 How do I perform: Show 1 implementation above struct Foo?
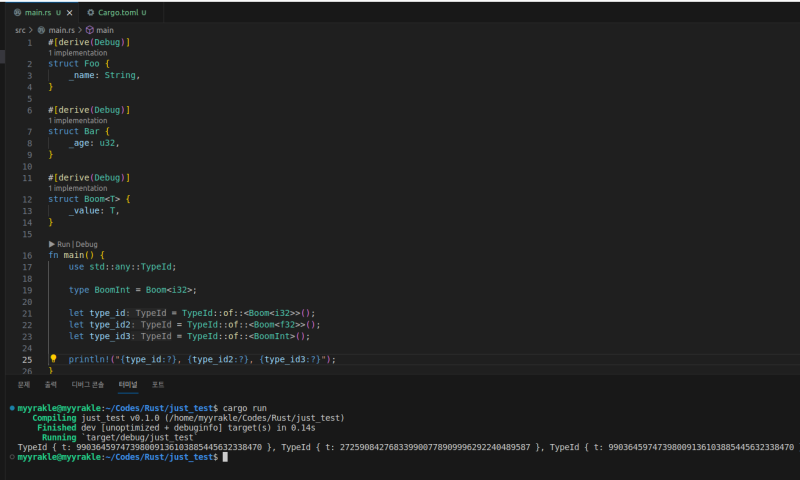click(78, 53)
